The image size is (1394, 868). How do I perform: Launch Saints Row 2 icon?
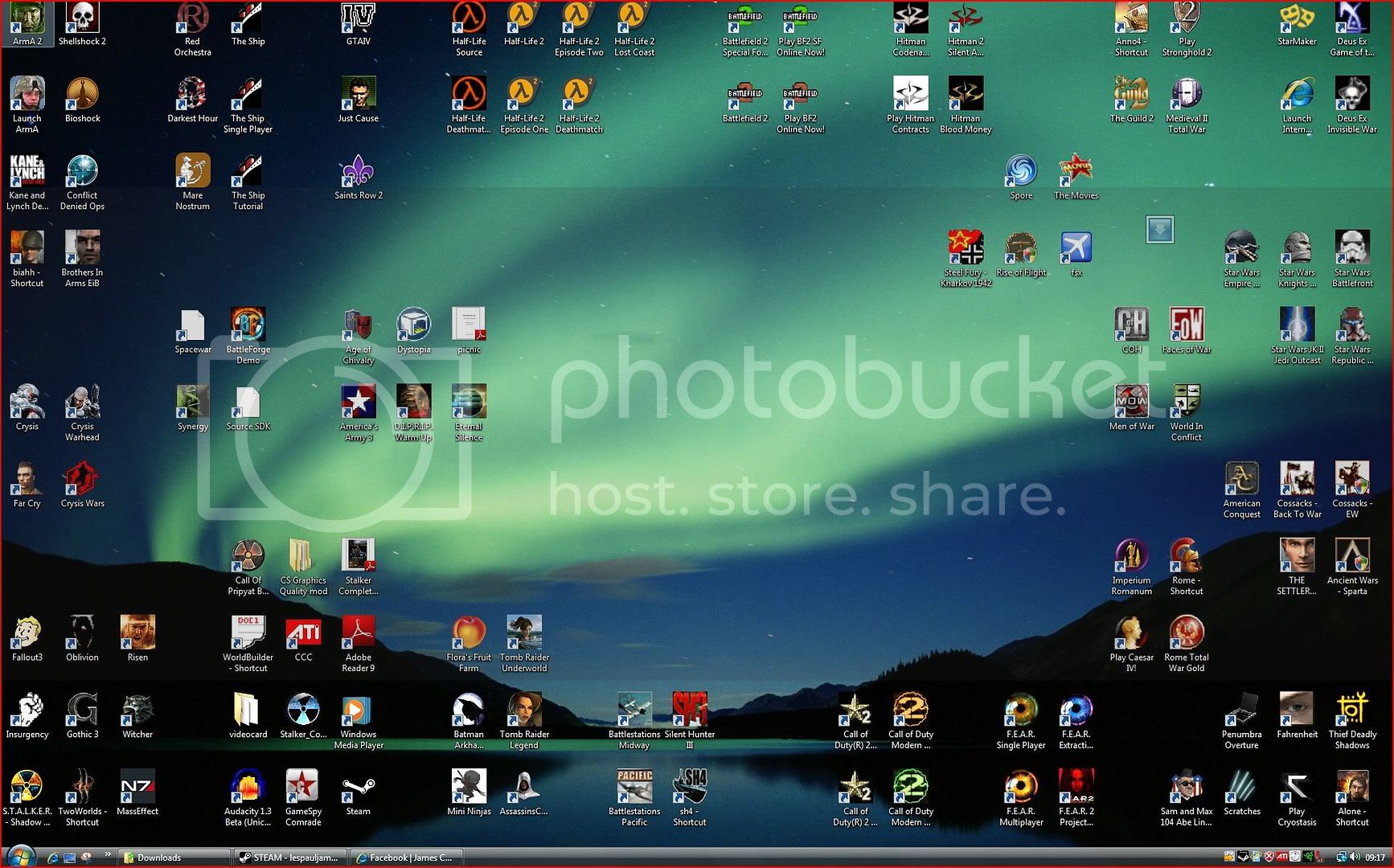point(358,172)
